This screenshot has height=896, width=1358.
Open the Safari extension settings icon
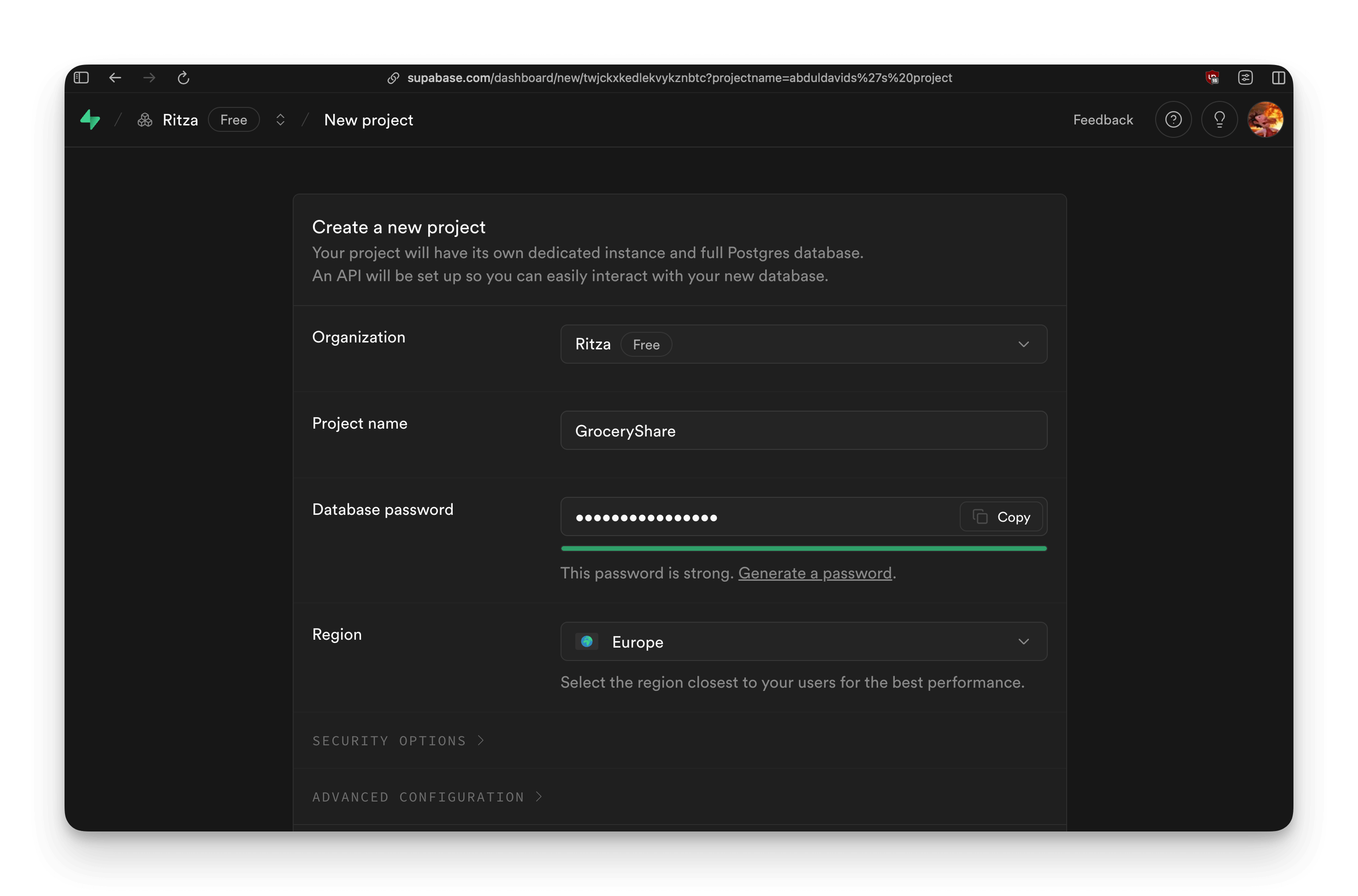pyautogui.click(x=1246, y=78)
